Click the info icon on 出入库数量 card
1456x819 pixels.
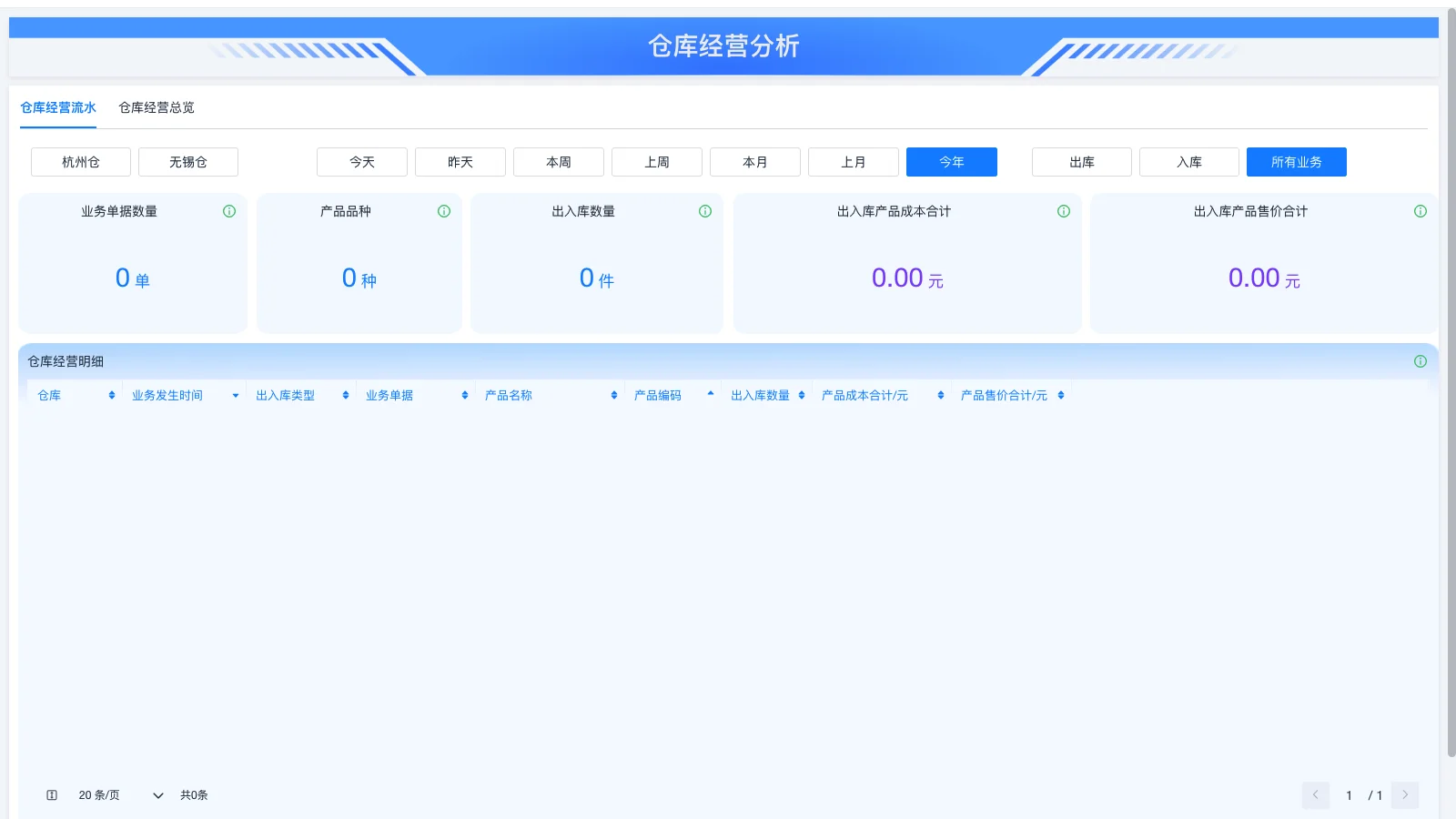click(x=705, y=211)
